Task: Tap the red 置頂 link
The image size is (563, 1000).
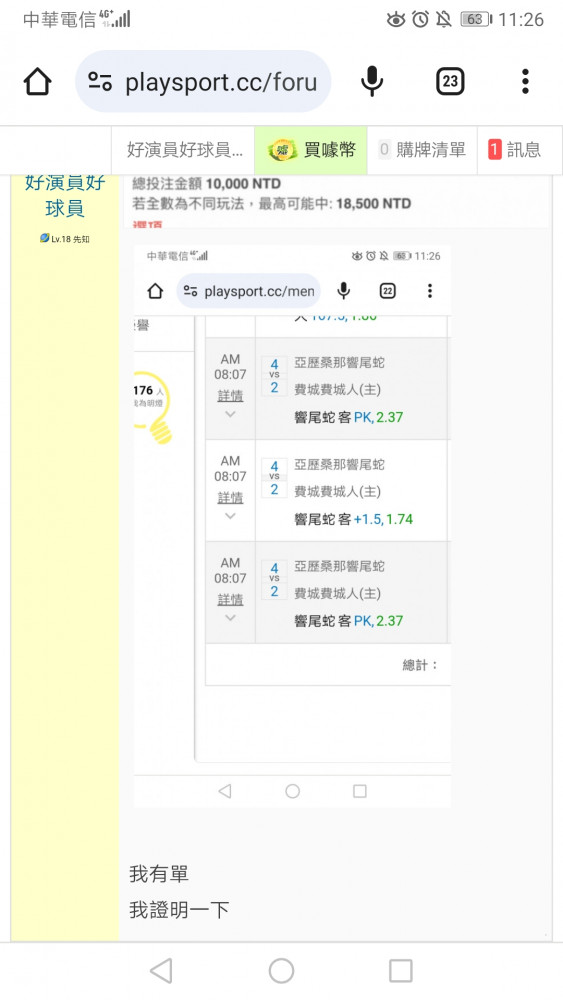Action: click(x=147, y=224)
